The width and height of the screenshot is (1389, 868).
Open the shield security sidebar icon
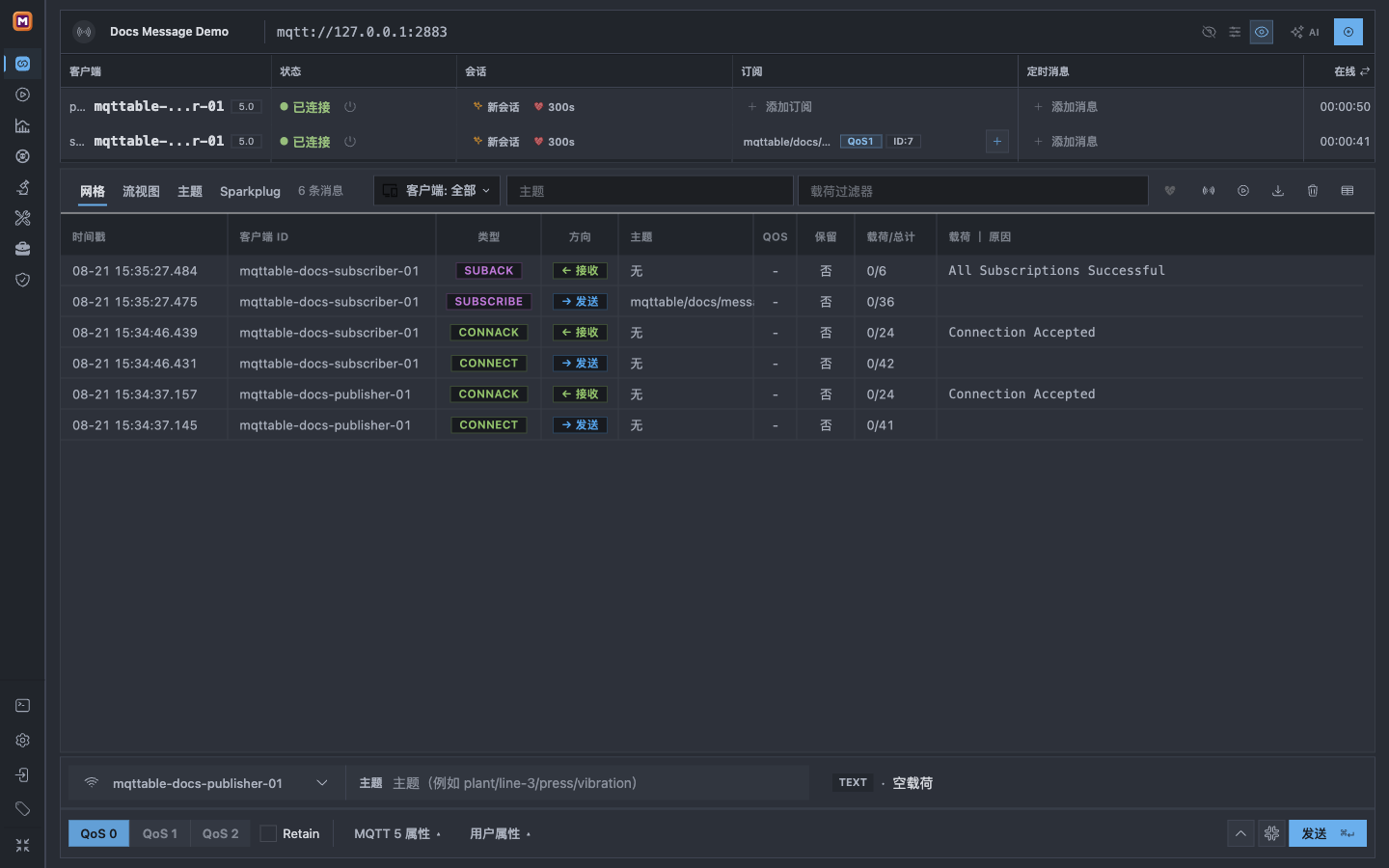click(22, 280)
